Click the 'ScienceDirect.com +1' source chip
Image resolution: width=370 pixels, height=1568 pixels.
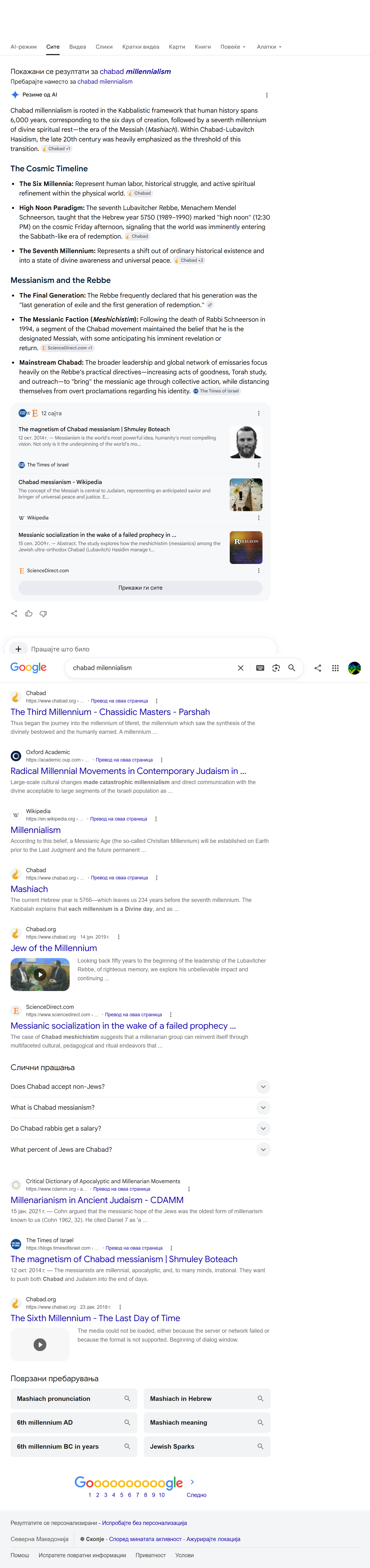[67, 348]
